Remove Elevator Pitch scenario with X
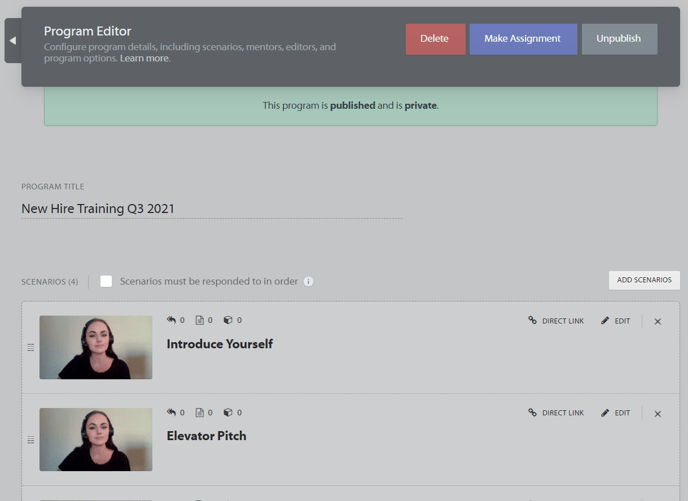688x501 pixels. (x=658, y=413)
